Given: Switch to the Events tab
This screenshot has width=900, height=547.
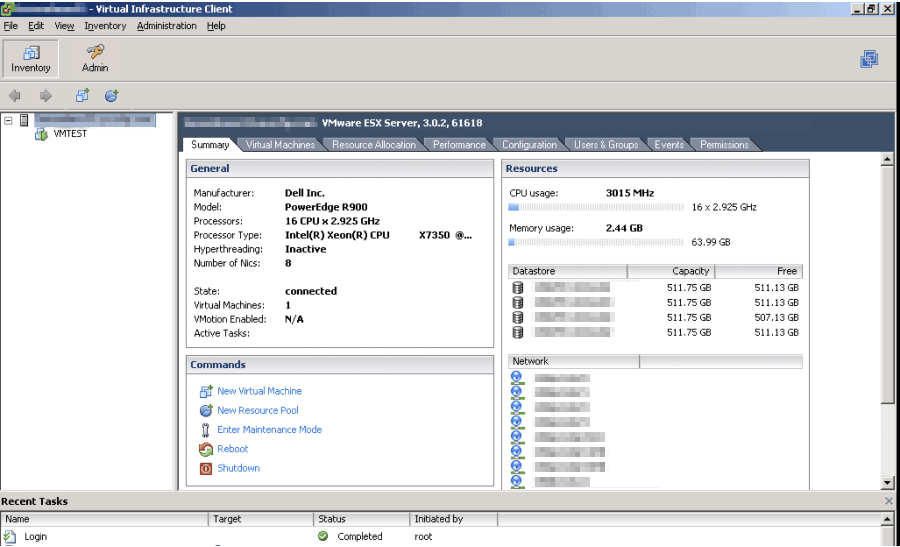Looking at the screenshot, I should point(669,145).
